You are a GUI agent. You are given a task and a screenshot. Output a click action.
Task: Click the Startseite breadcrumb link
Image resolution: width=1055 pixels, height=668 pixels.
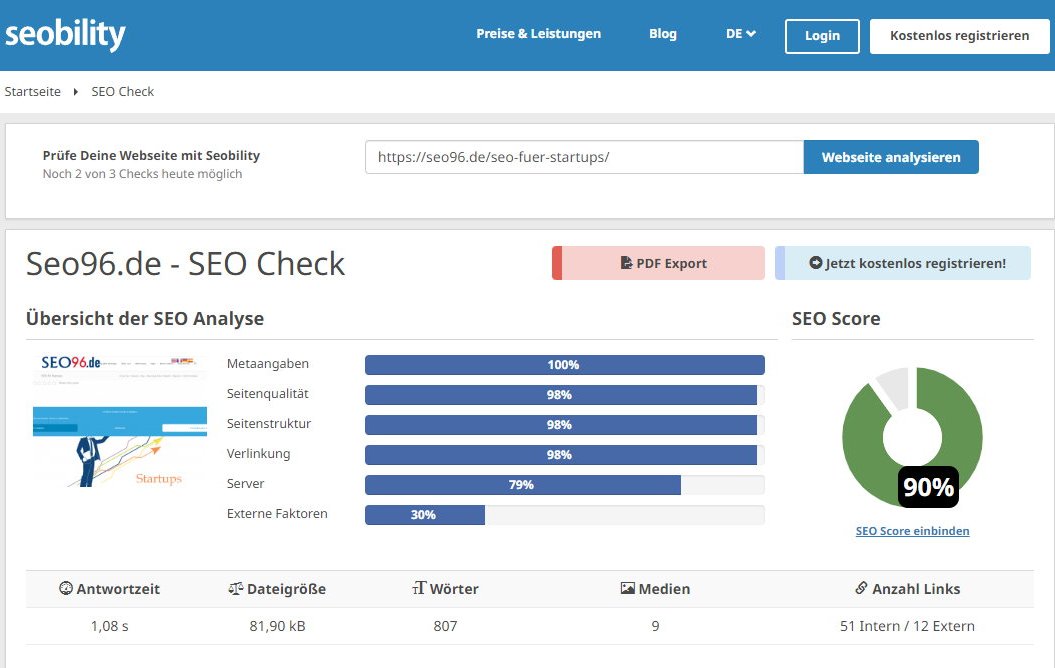pos(33,91)
